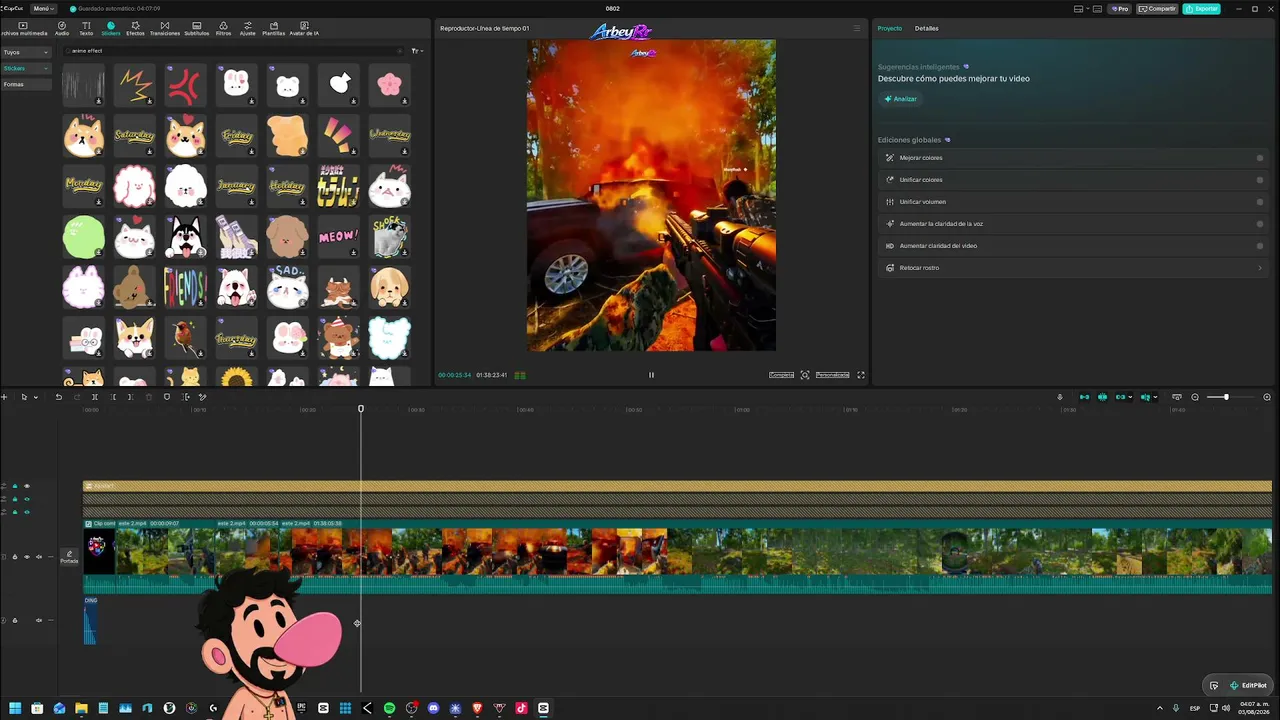This screenshot has width=1280, height=720.
Task: Click the undo arrow in timeline toolbar
Action: [59, 397]
